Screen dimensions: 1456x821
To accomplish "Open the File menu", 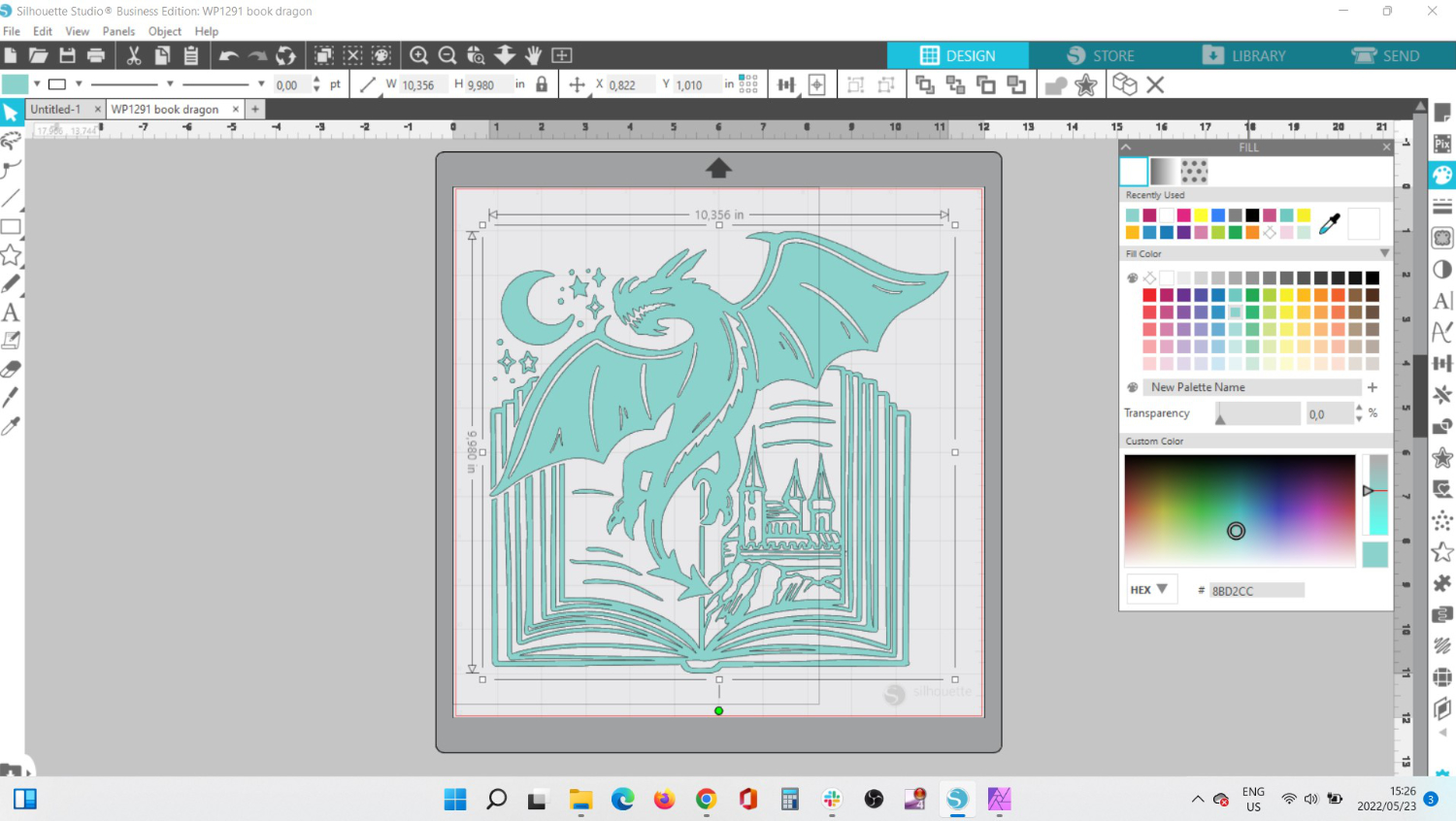I will pyautogui.click(x=12, y=31).
